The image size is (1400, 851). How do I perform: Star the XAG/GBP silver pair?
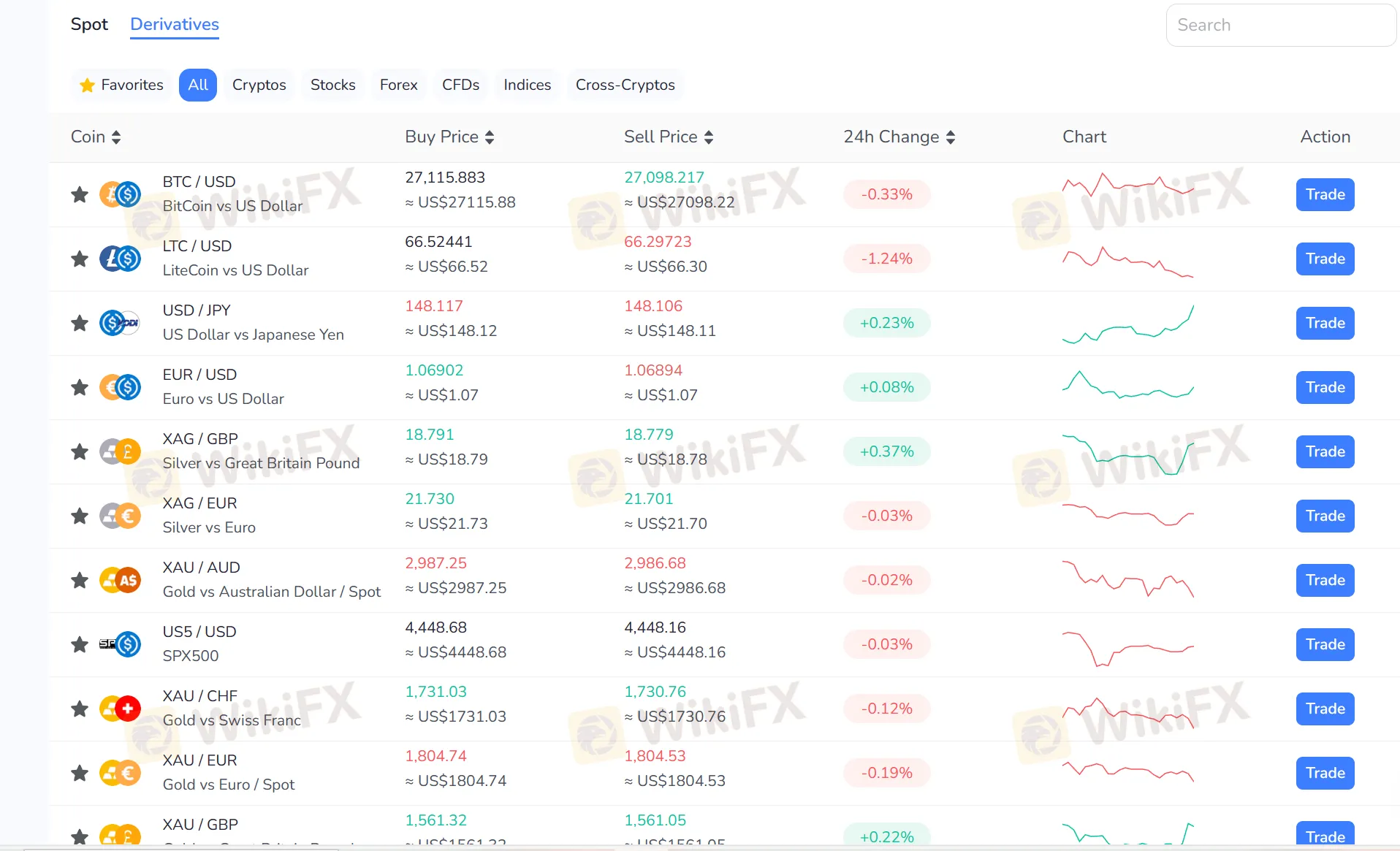click(x=79, y=451)
